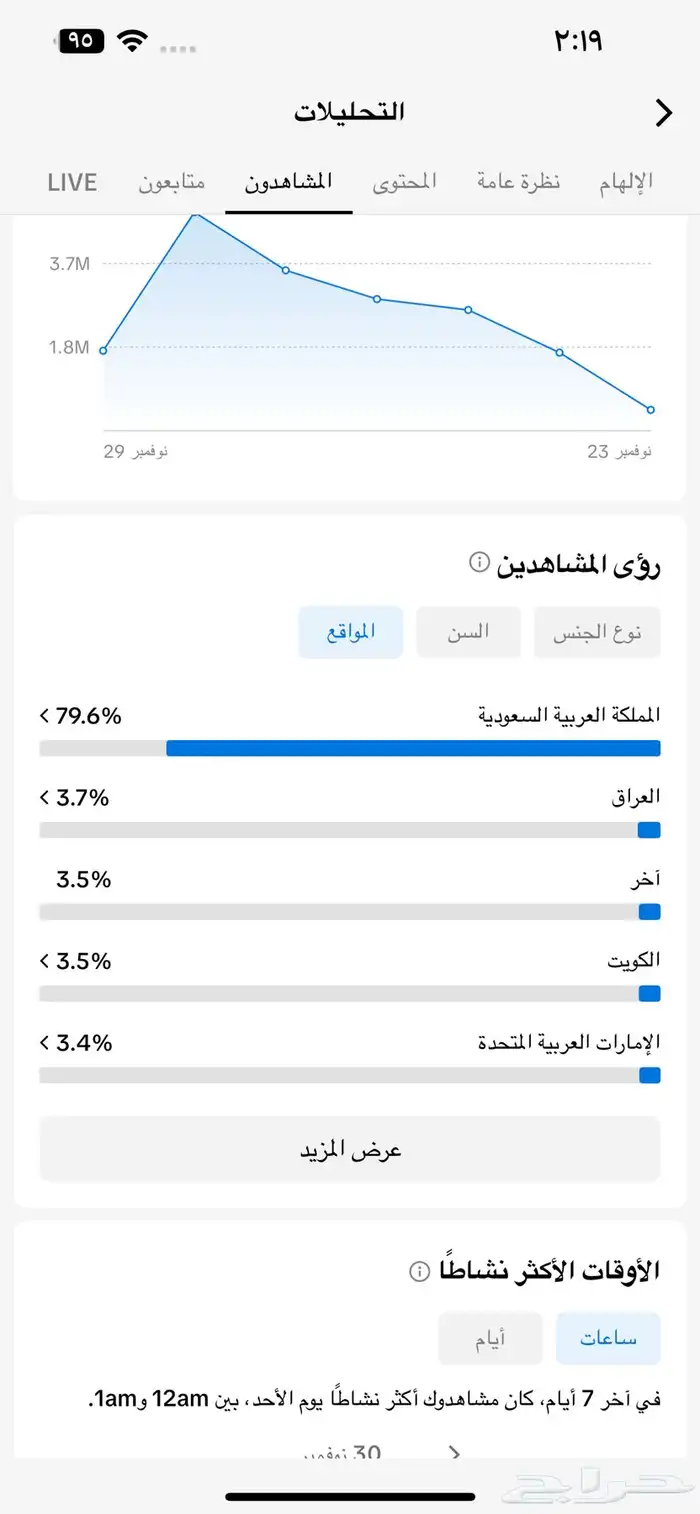Keep ساعات selected for active times
Image resolution: width=700 pixels, height=1514 pixels.
point(608,1338)
